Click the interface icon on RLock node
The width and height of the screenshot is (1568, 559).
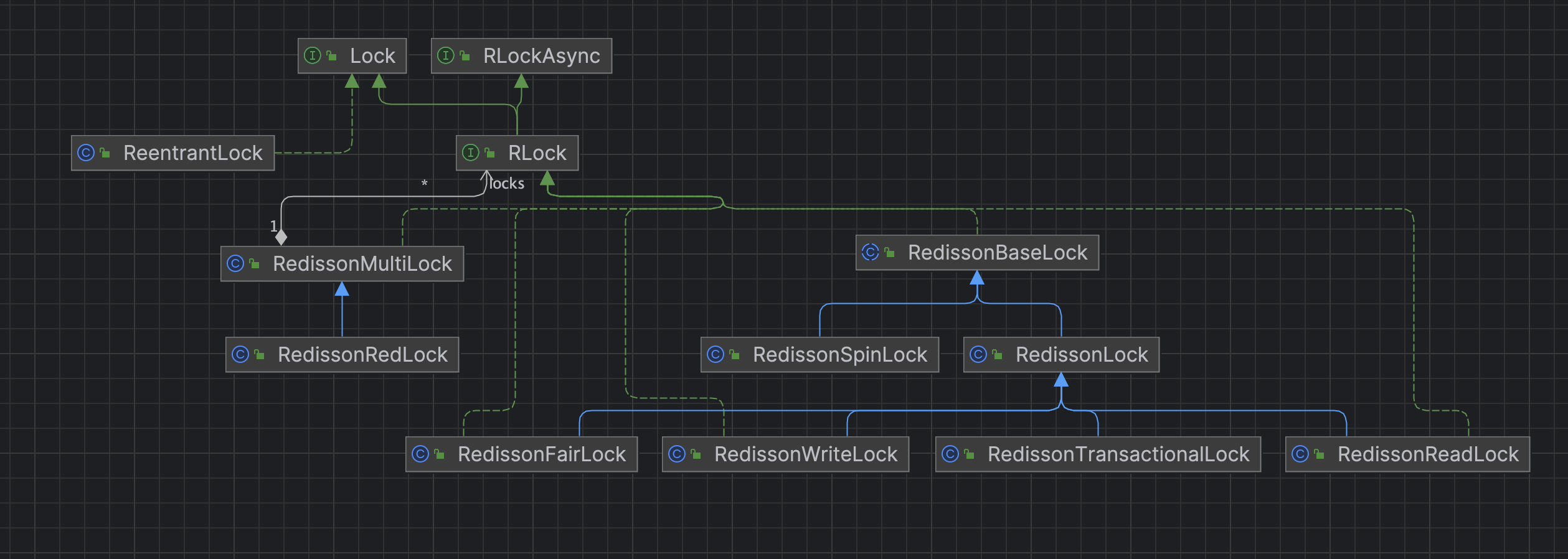tap(471, 153)
